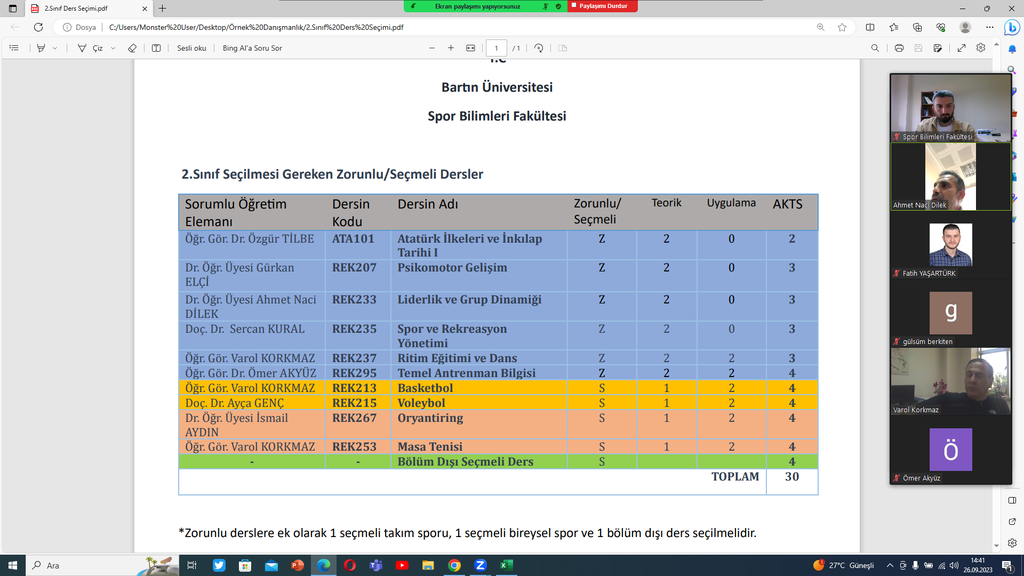Open the PDF search magnifier icon
Image resolution: width=1024 pixels, height=576 pixels.
pyautogui.click(x=875, y=48)
